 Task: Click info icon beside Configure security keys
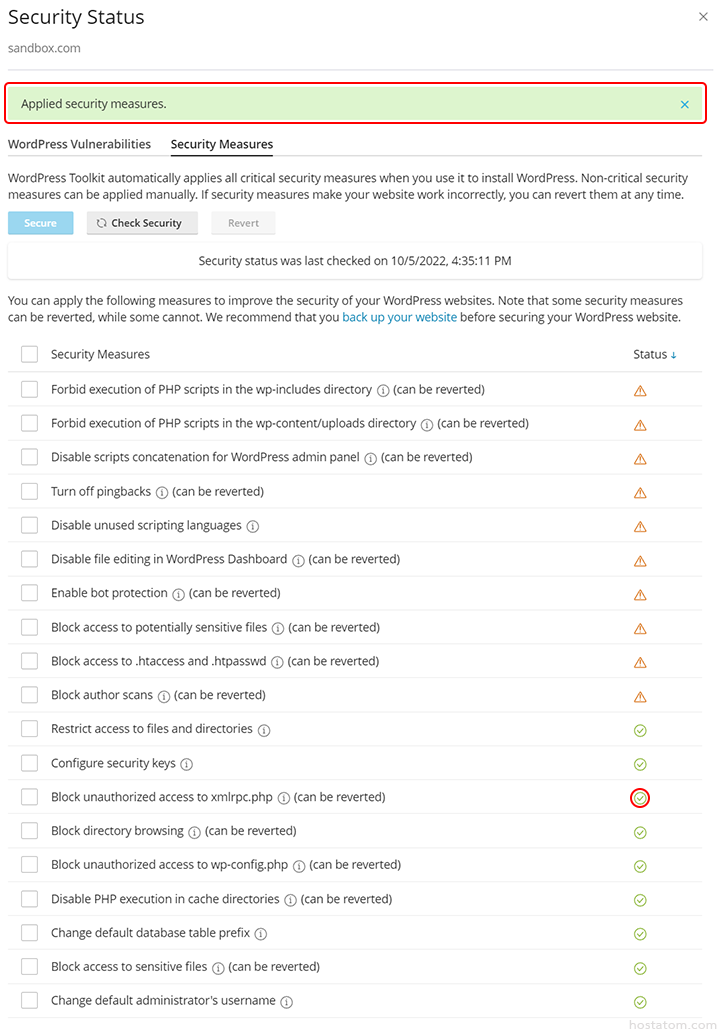coord(186,764)
